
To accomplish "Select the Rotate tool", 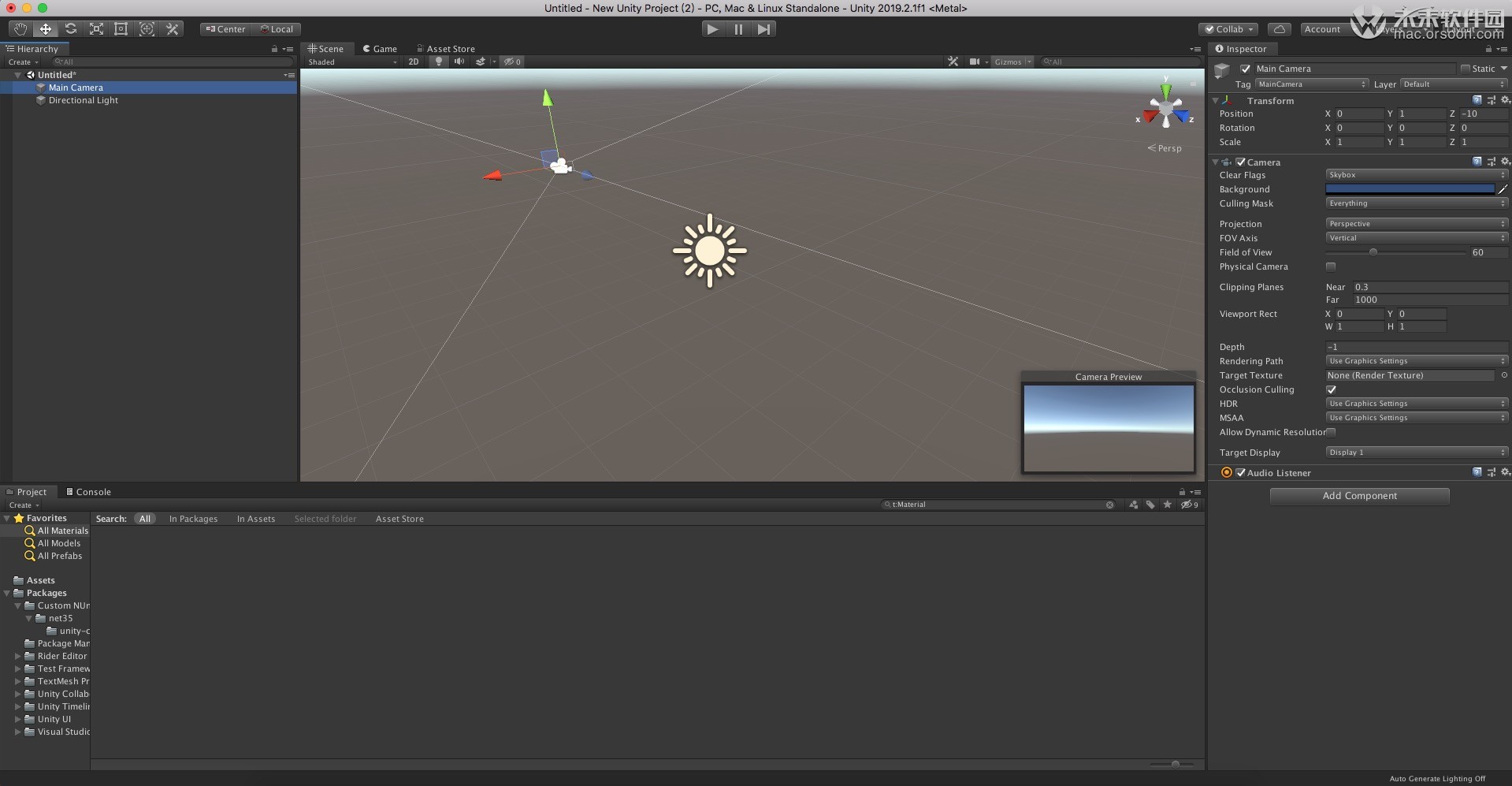I will [x=71, y=28].
